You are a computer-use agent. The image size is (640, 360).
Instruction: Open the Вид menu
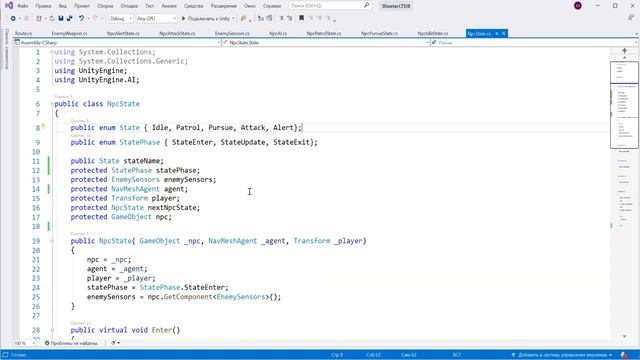63,6
